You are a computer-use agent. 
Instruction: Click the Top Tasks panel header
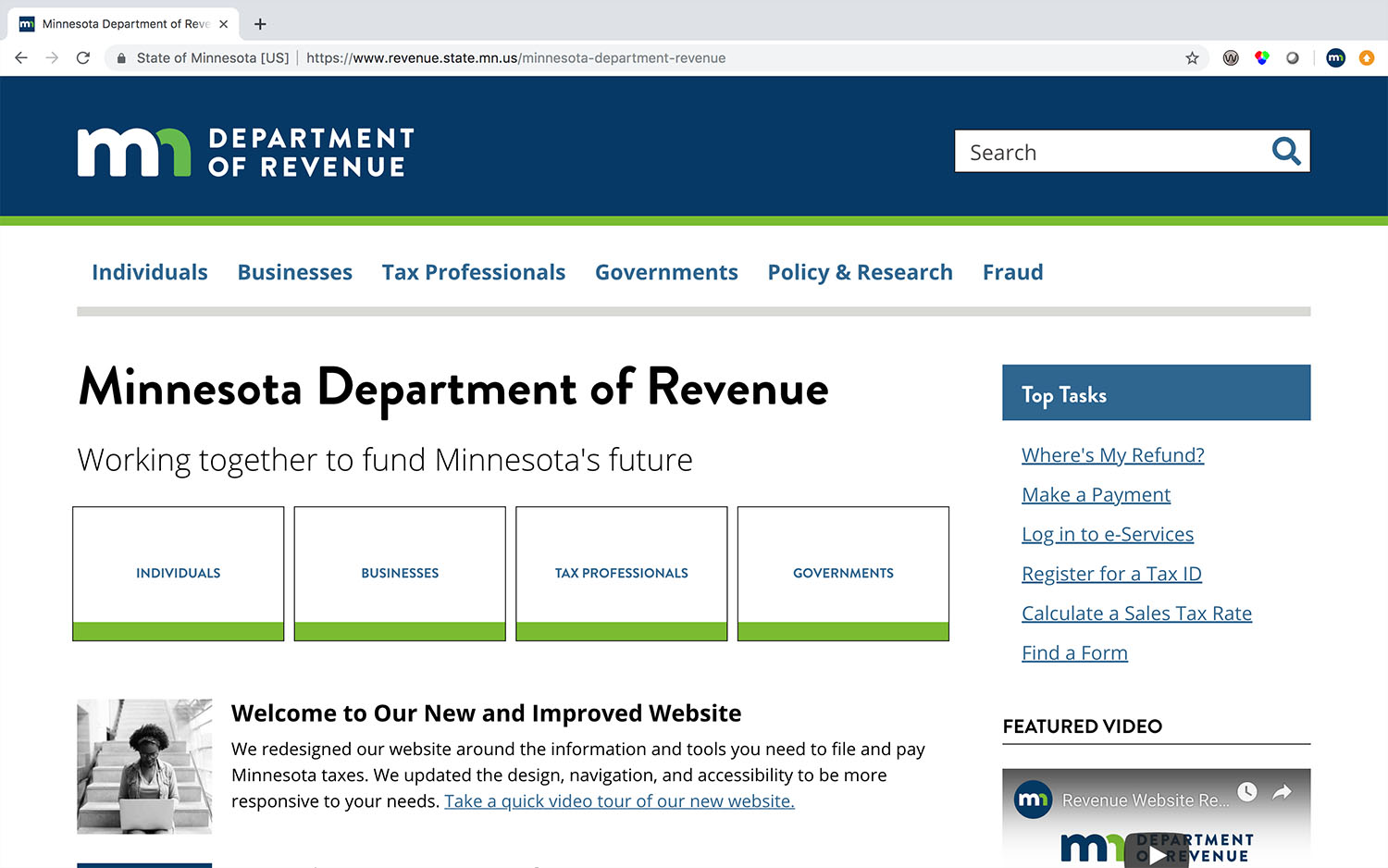[x=1157, y=392]
